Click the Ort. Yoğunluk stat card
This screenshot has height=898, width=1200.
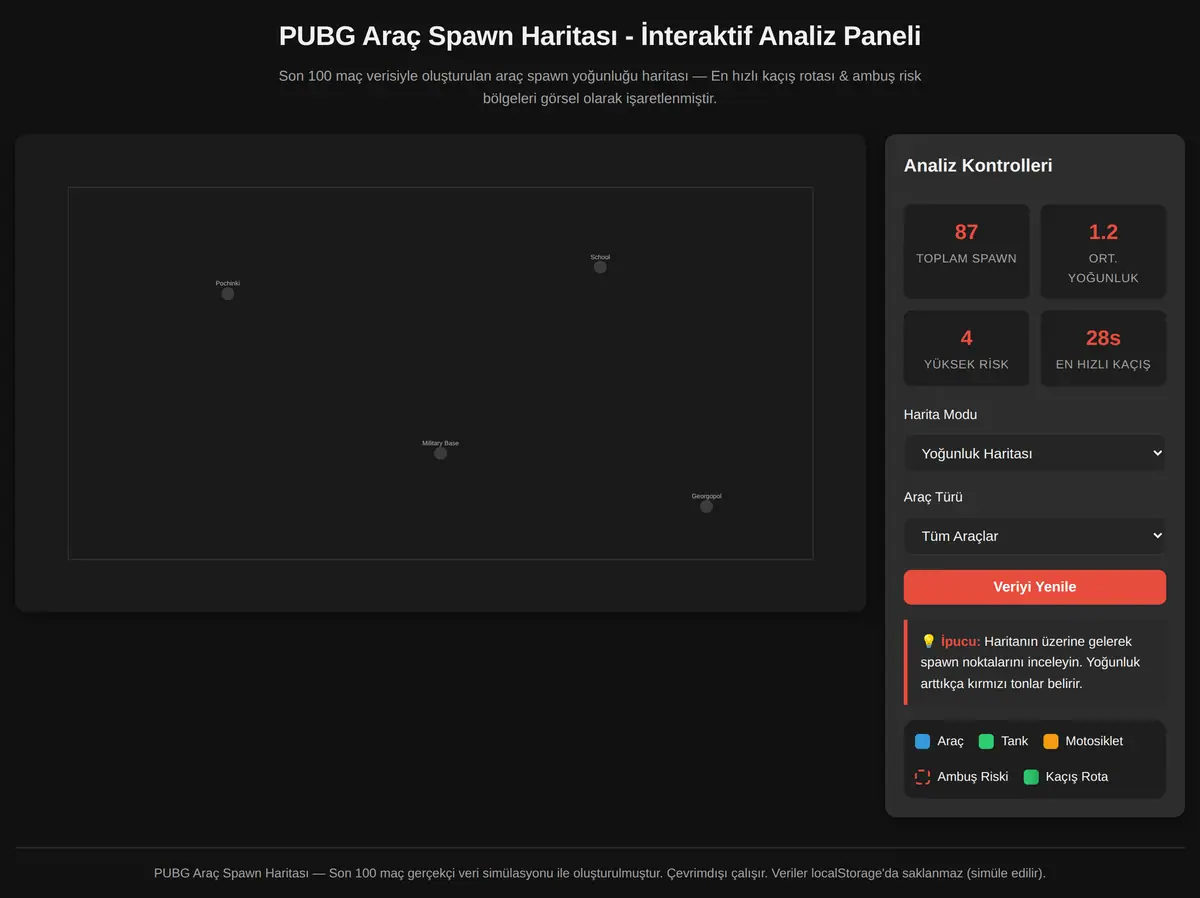click(1103, 251)
